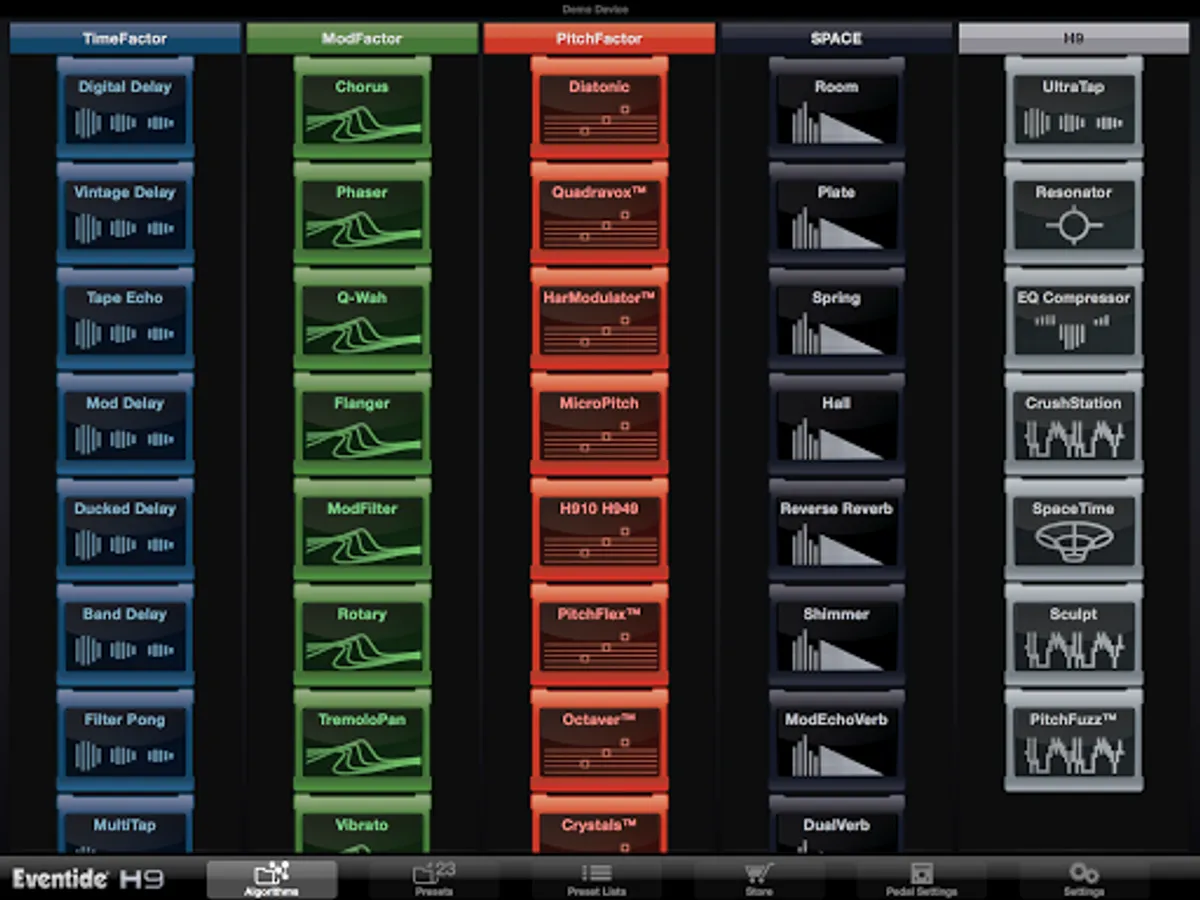Screen dimensions: 1200x900
Task: Choose the Tape Echo algorithm
Action: pyautogui.click(x=125, y=319)
